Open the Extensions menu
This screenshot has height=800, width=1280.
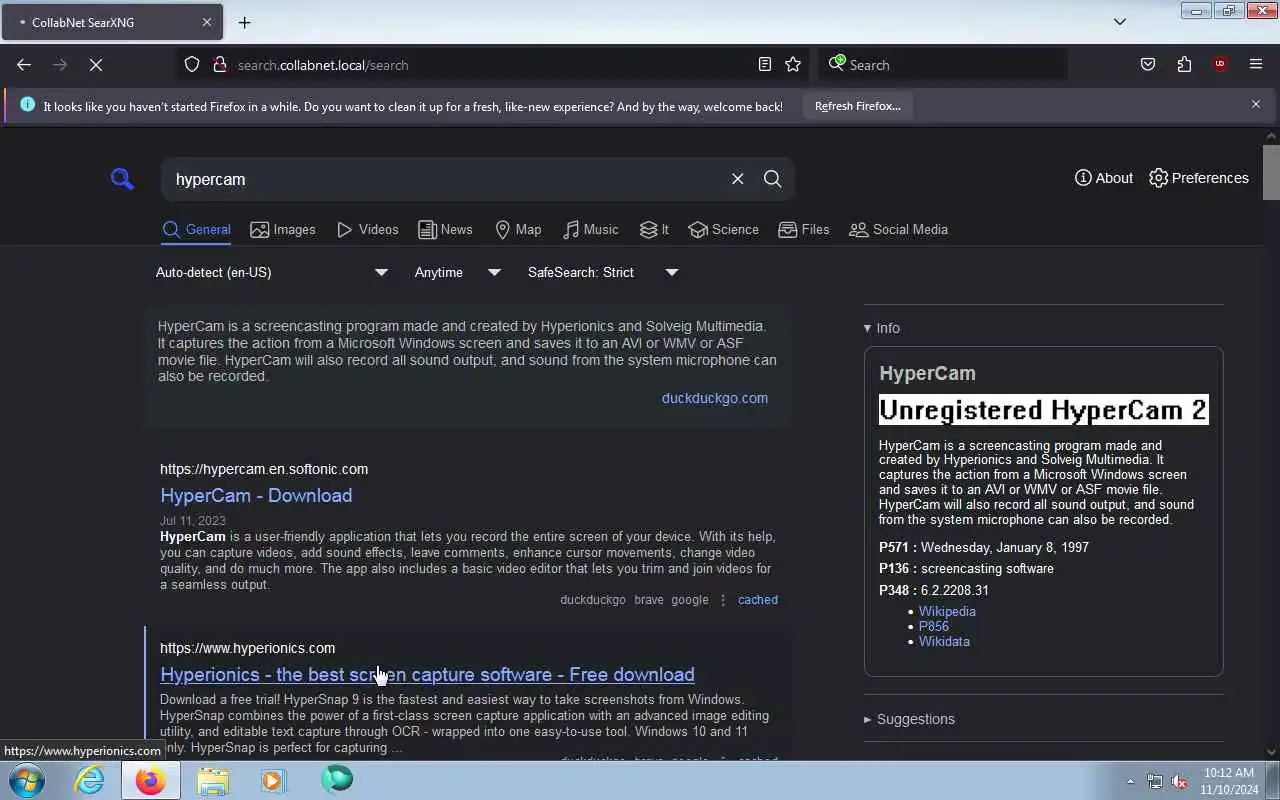1184,65
